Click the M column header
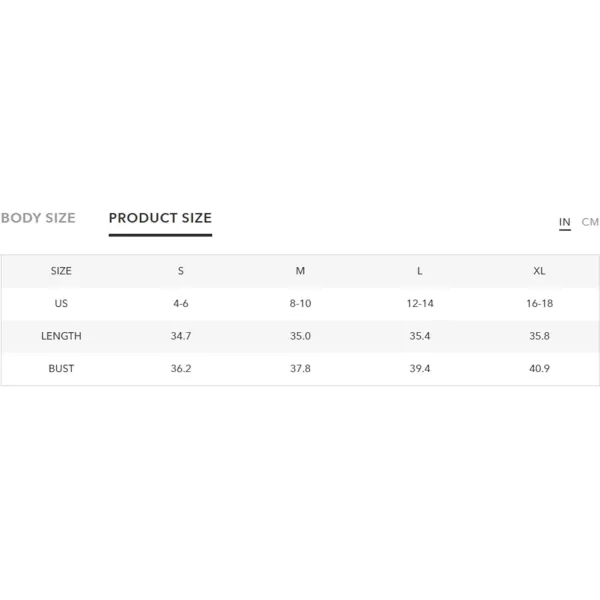 click(300, 271)
